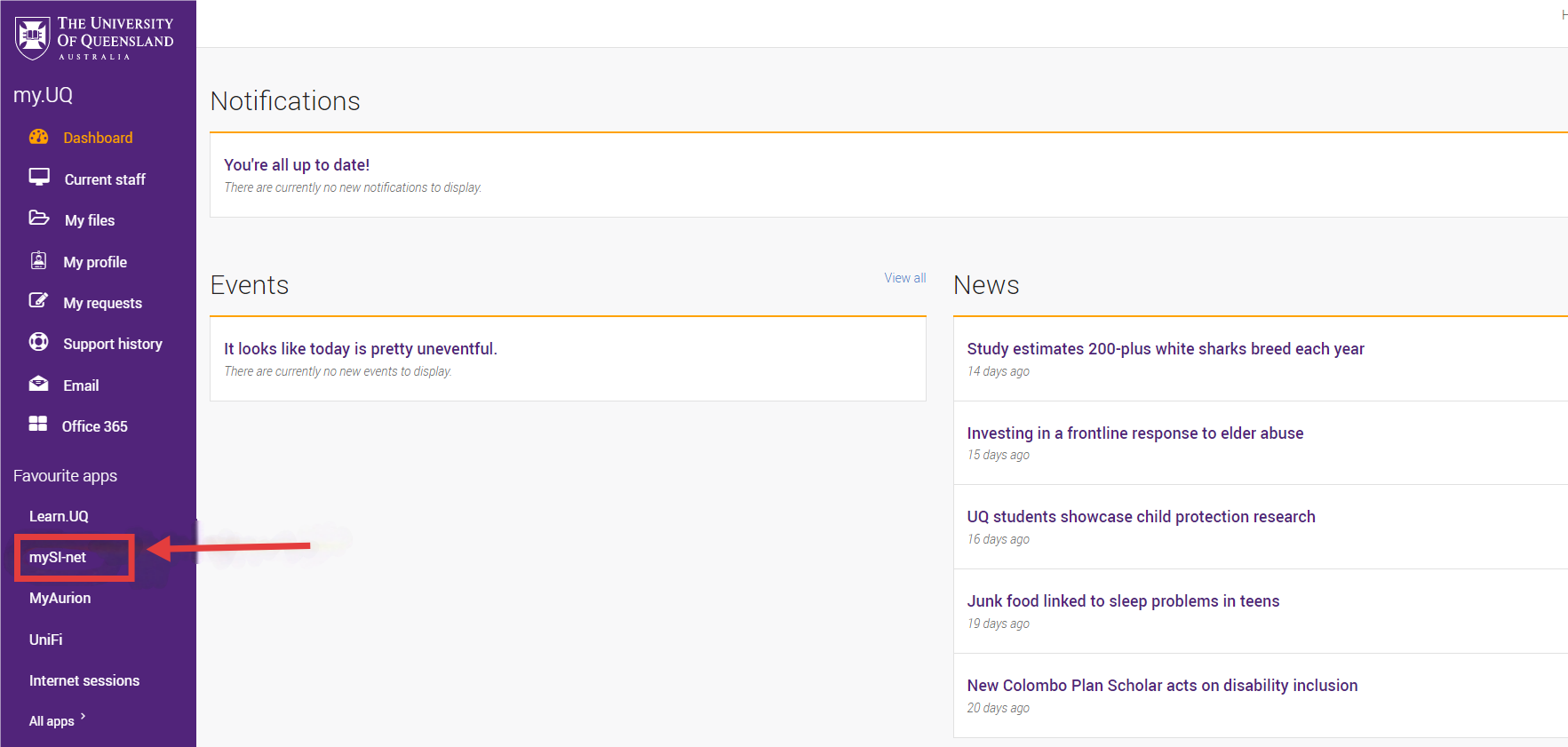Click the University of Queensland crest logo

pyautogui.click(x=33, y=38)
